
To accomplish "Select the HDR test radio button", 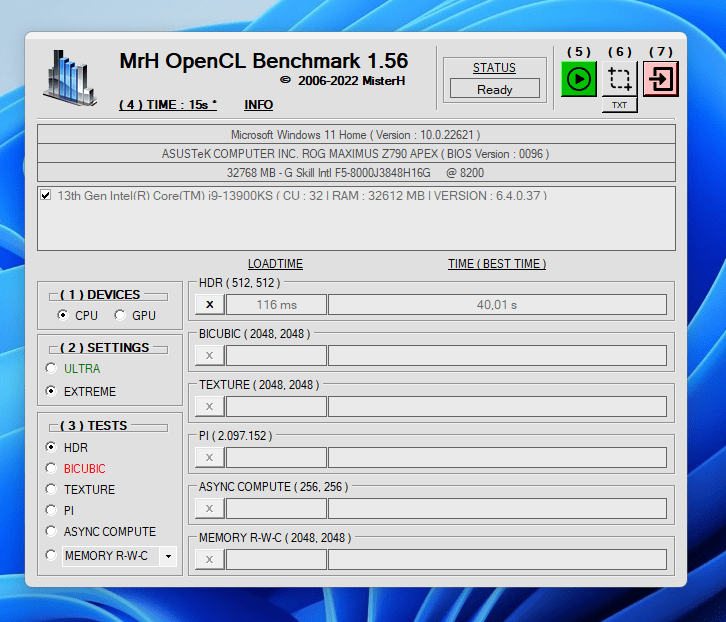I will coord(51,447).
